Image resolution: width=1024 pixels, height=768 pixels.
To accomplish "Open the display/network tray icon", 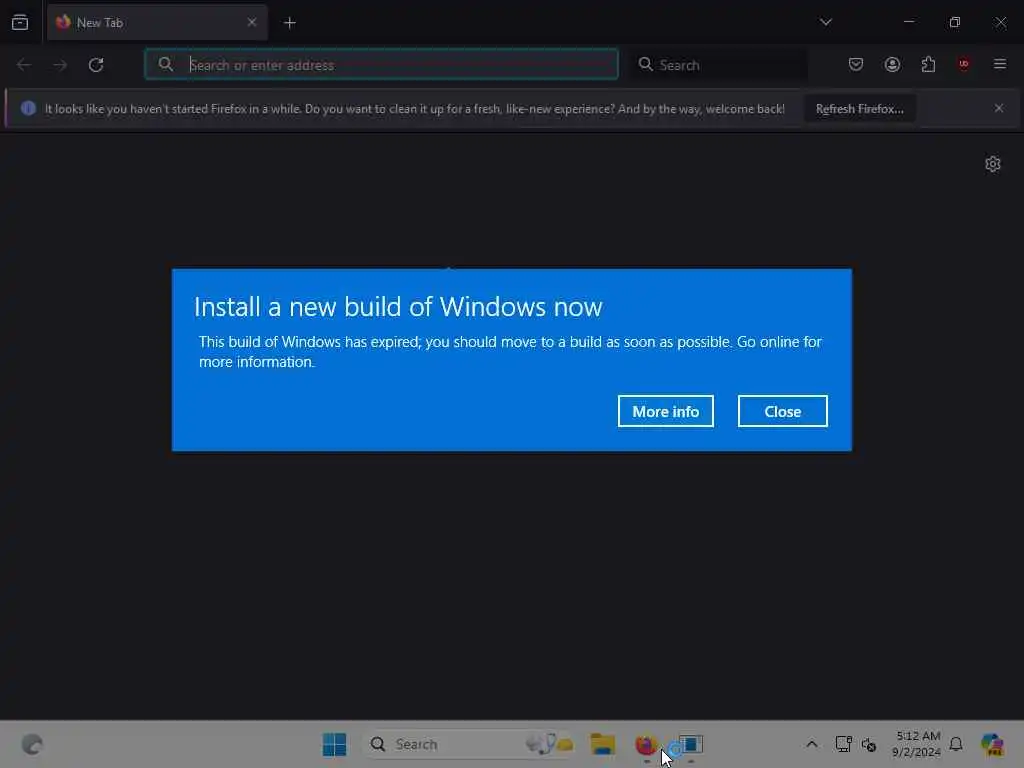I will point(843,744).
